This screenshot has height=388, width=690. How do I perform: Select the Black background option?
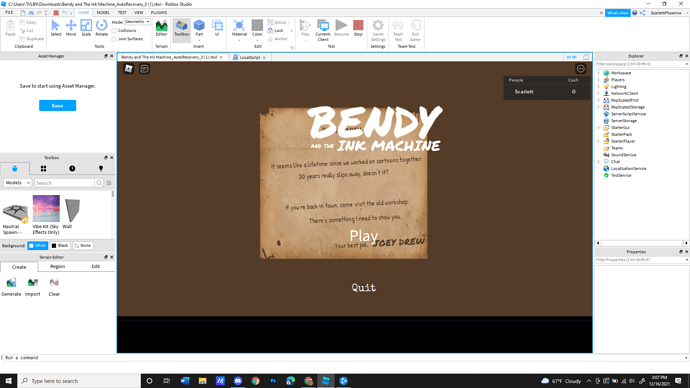click(60, 245)
